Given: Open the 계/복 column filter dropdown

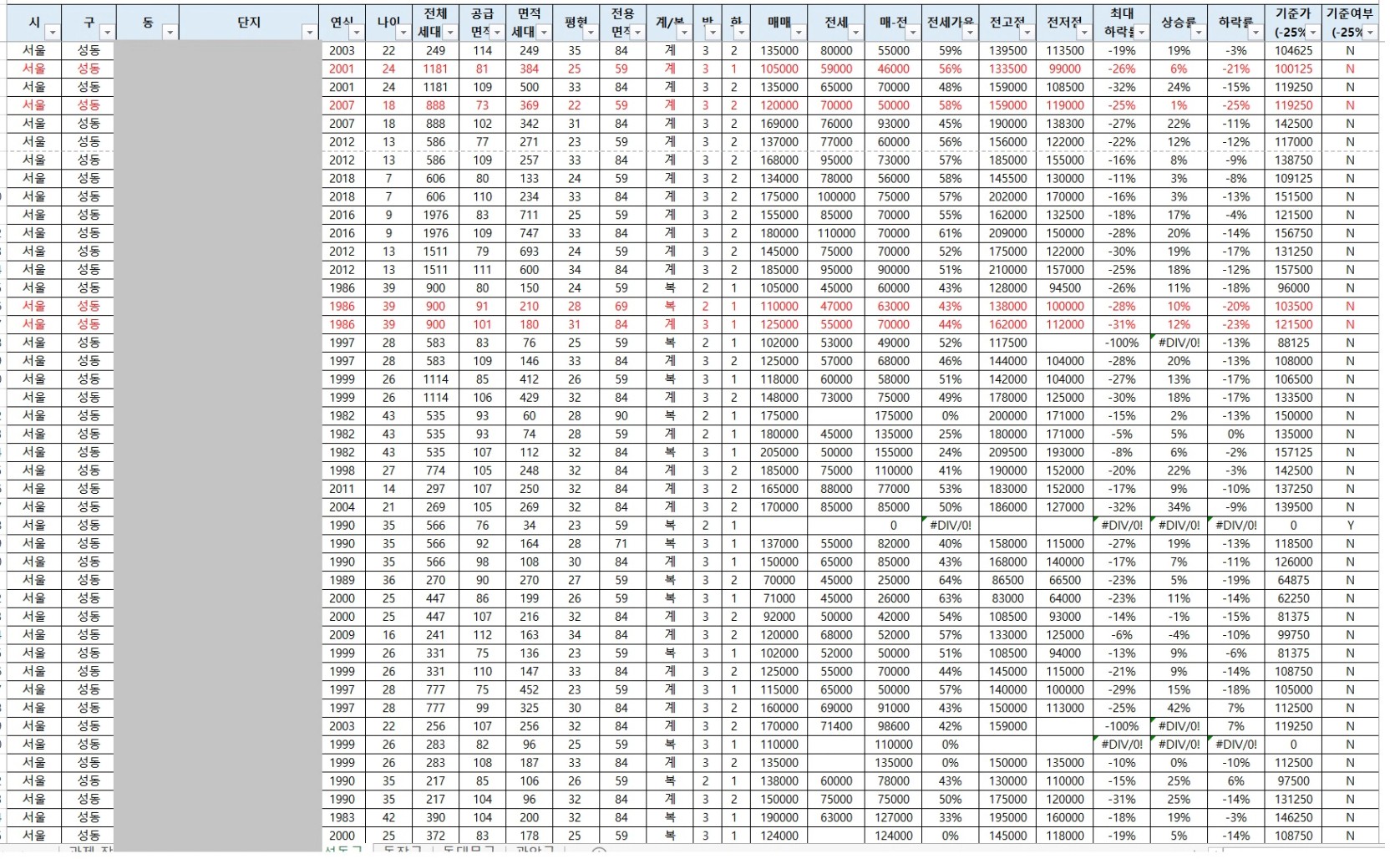Looking at the screenshot, I should pos(684,33).
